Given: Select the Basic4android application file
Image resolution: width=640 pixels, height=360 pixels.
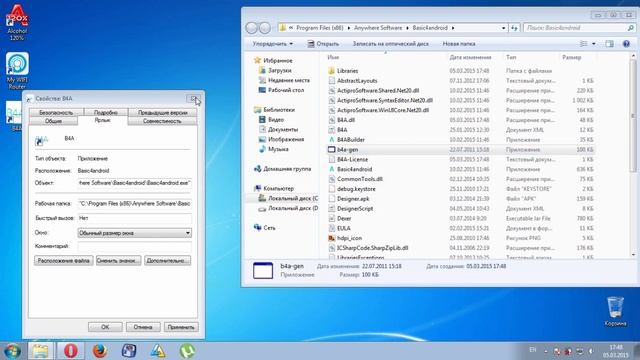Looking at the screenshot, I should tap(354, 169).
